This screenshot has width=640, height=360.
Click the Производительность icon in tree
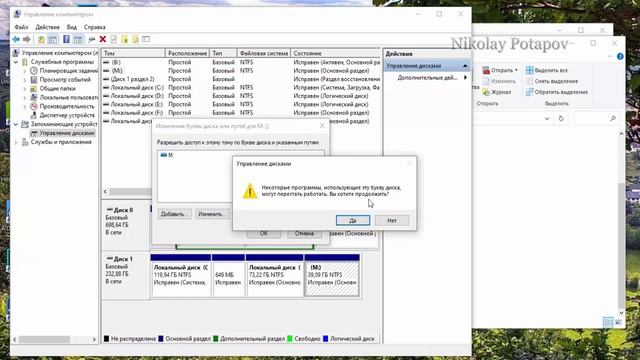[34, 106]
